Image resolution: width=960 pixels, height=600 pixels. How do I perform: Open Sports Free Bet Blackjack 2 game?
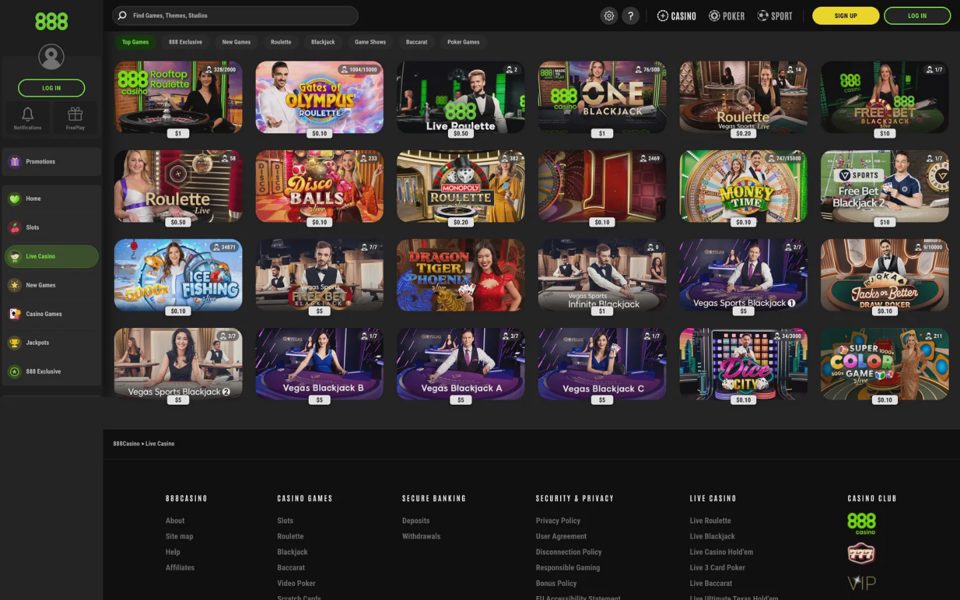(885, 186)
